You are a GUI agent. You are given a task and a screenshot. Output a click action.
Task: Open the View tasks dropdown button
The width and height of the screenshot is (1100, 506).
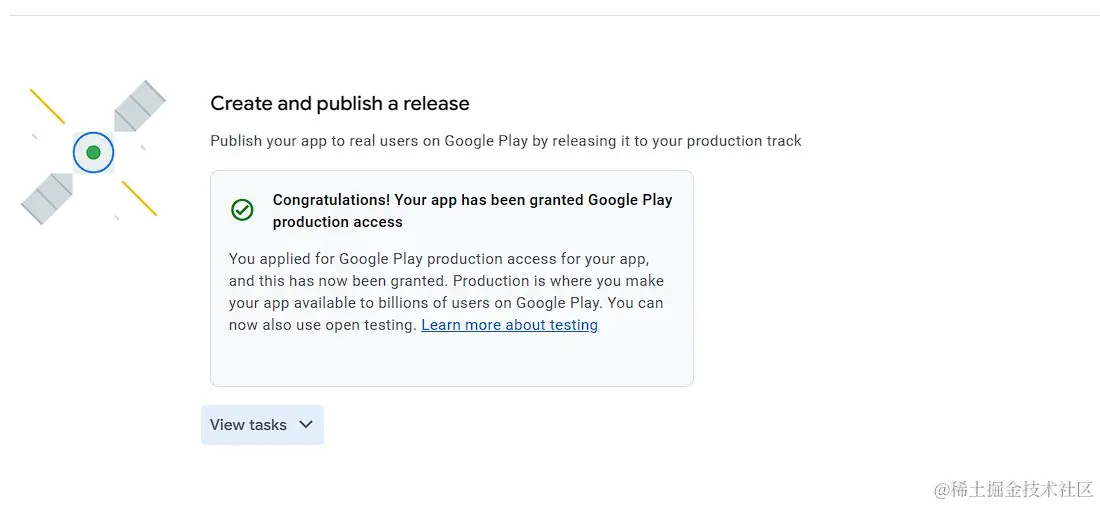[249, 425]
